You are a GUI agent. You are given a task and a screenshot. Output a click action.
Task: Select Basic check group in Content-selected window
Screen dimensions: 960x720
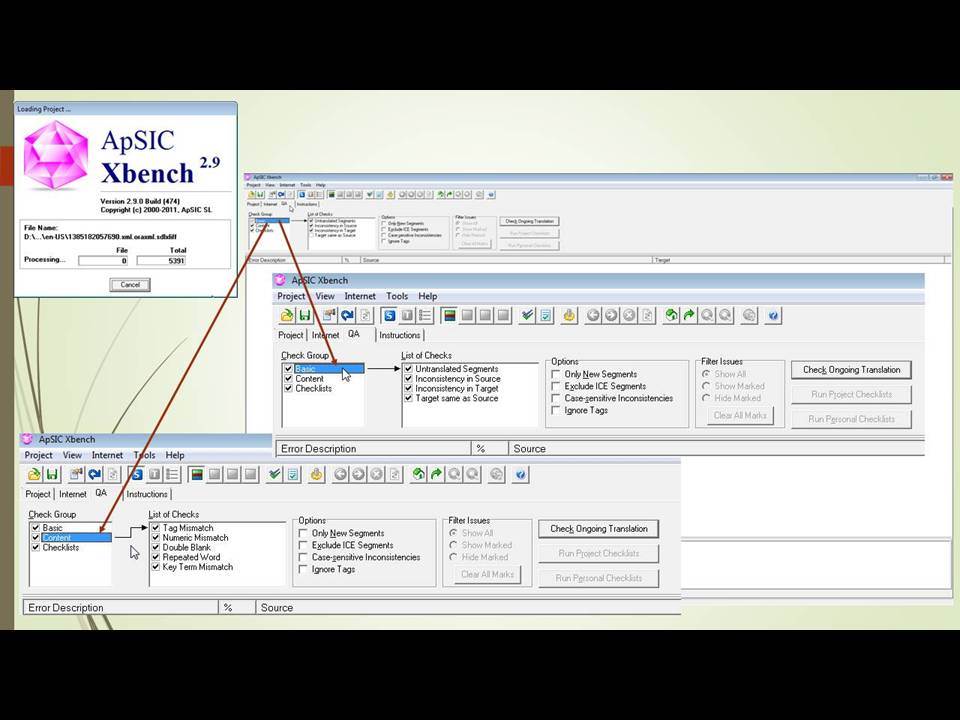53,528
